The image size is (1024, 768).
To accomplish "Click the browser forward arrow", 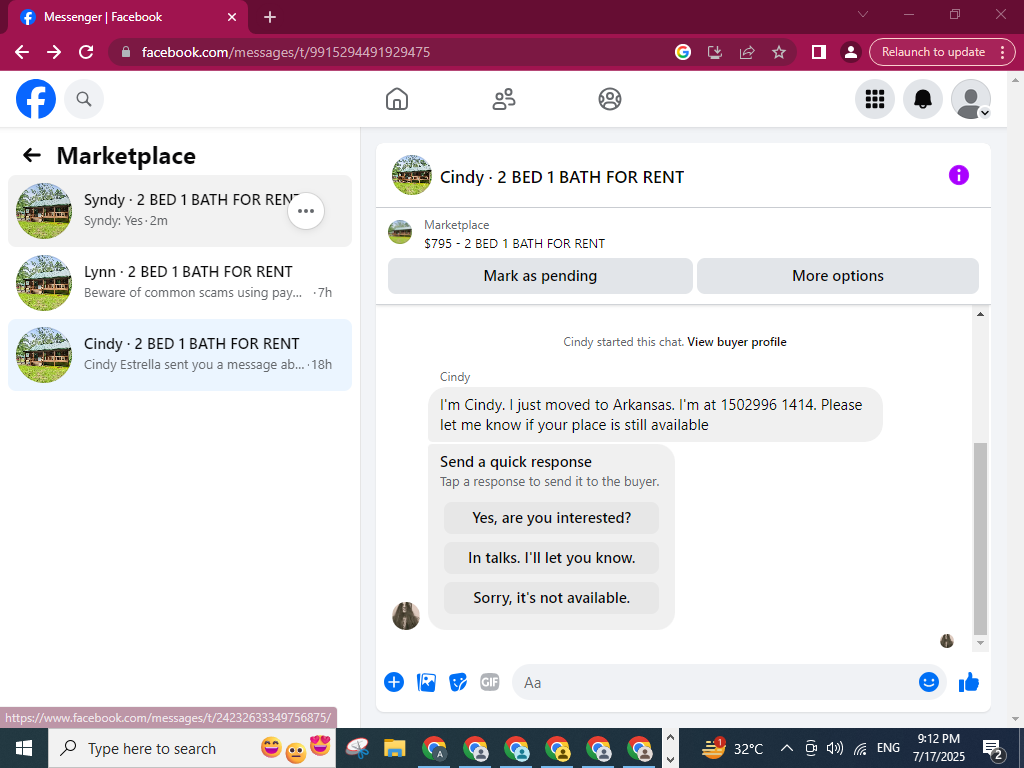I will 54,52.
